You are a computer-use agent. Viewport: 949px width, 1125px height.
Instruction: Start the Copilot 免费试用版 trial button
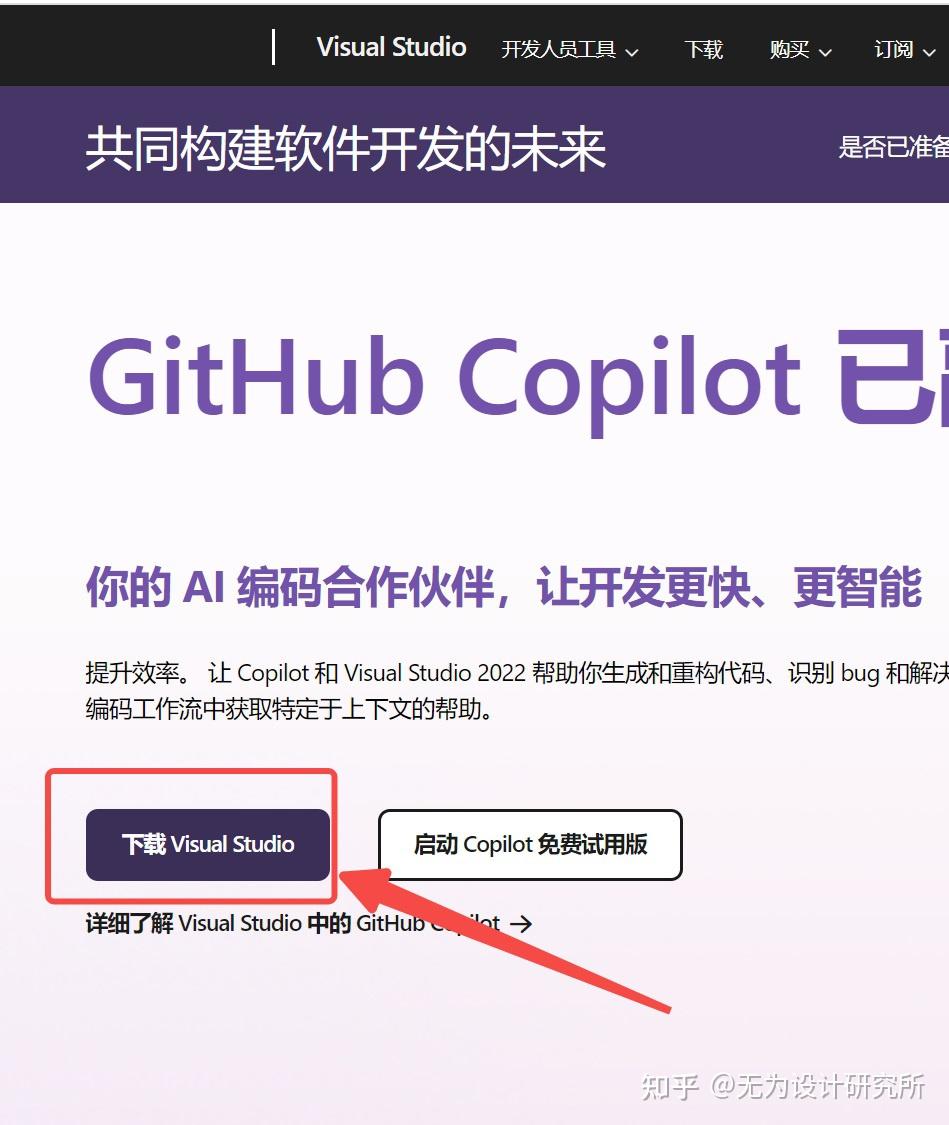tap(530, 844)
